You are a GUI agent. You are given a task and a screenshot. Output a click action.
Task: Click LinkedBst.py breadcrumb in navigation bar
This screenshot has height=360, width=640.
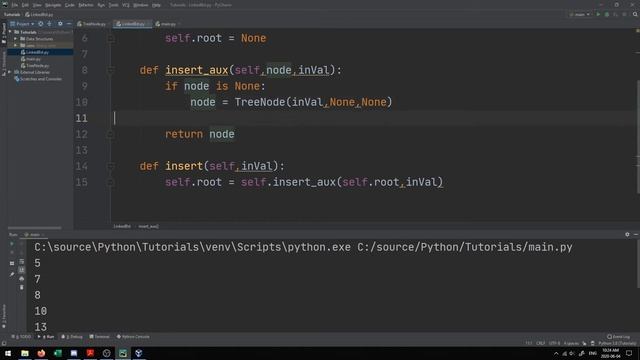[x=39, y=15]
